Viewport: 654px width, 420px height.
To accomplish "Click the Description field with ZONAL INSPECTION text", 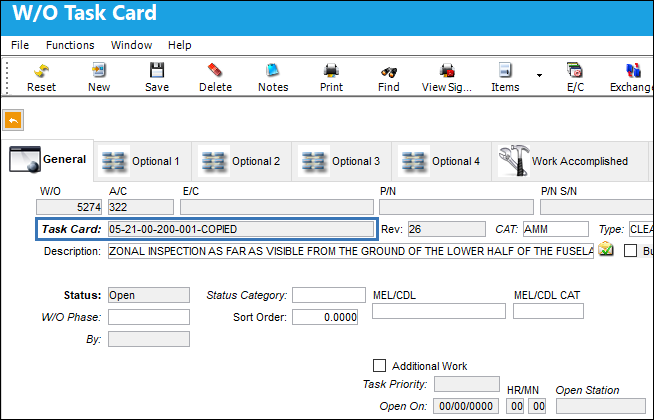I will [x=351, y=251].
